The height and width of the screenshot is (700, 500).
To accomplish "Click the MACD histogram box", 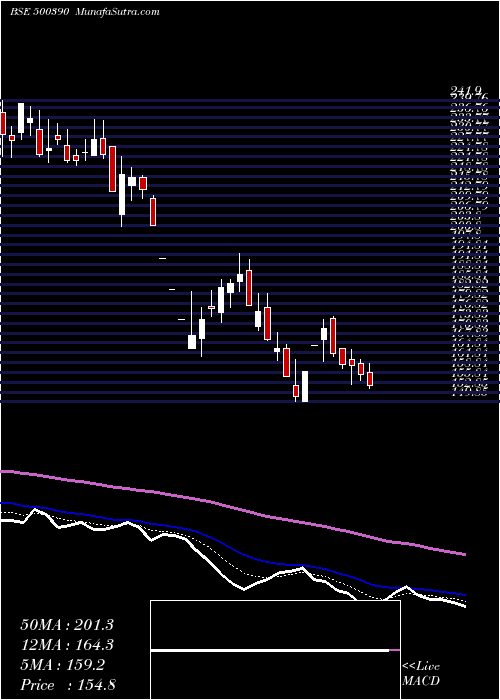I will [275, 650].
